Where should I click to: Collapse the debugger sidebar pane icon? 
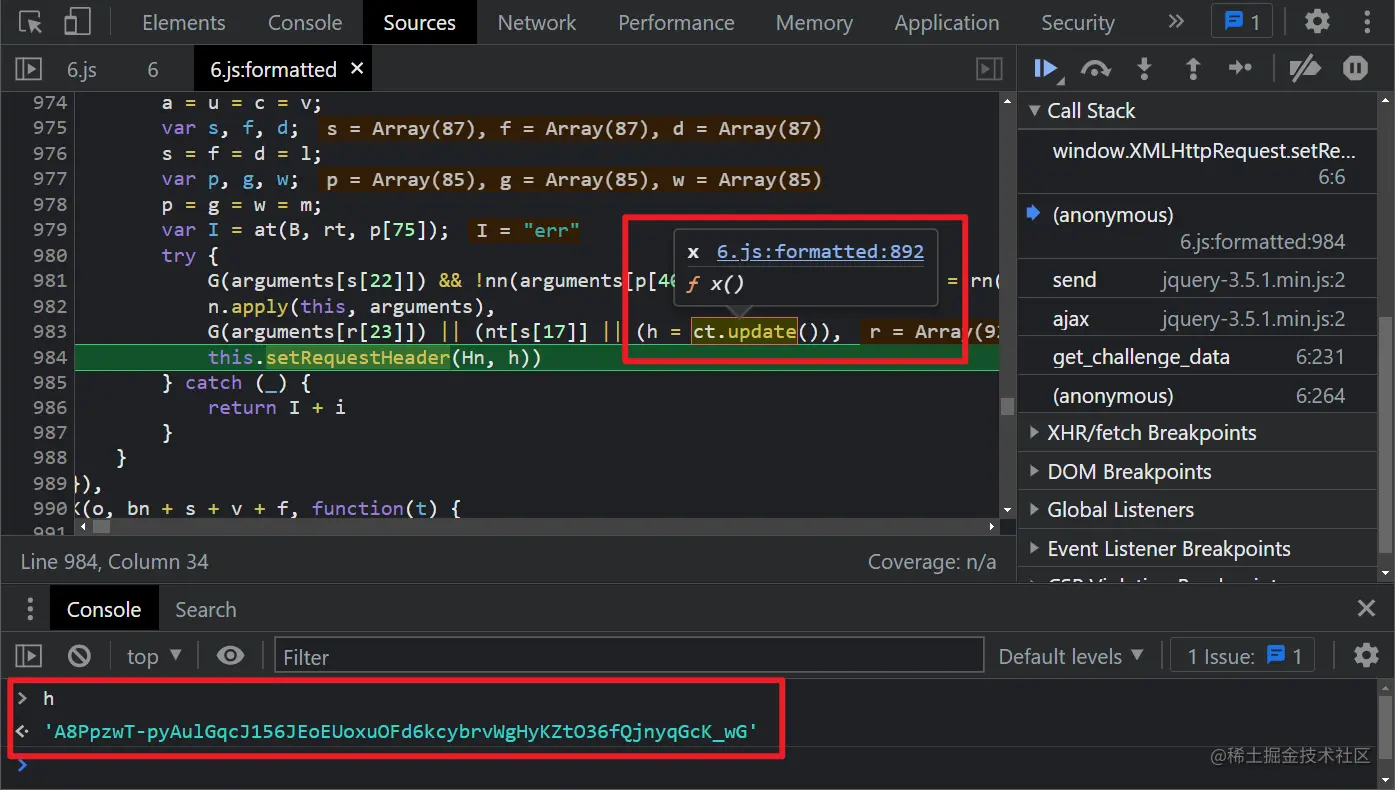(x=989, y=69)
